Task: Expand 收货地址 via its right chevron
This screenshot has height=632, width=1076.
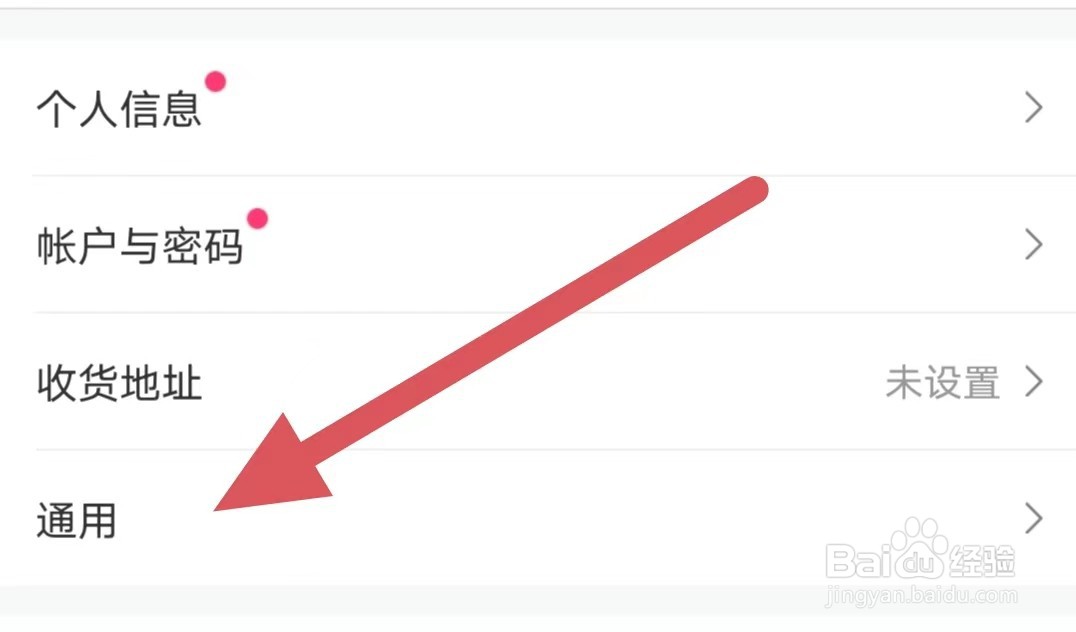Action: (1034, 382)
